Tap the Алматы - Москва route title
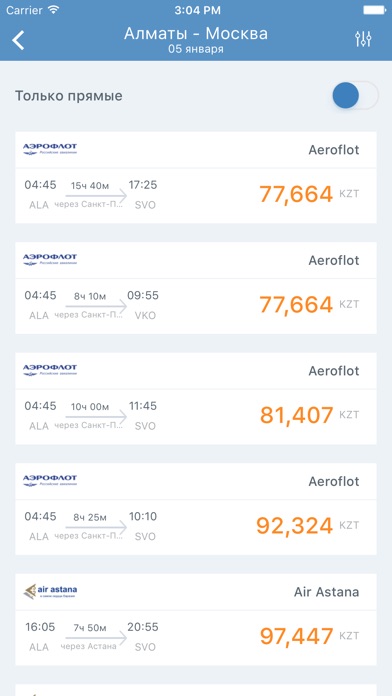Image resolution: width=392 pixels, height=696 pixels. 196,33
